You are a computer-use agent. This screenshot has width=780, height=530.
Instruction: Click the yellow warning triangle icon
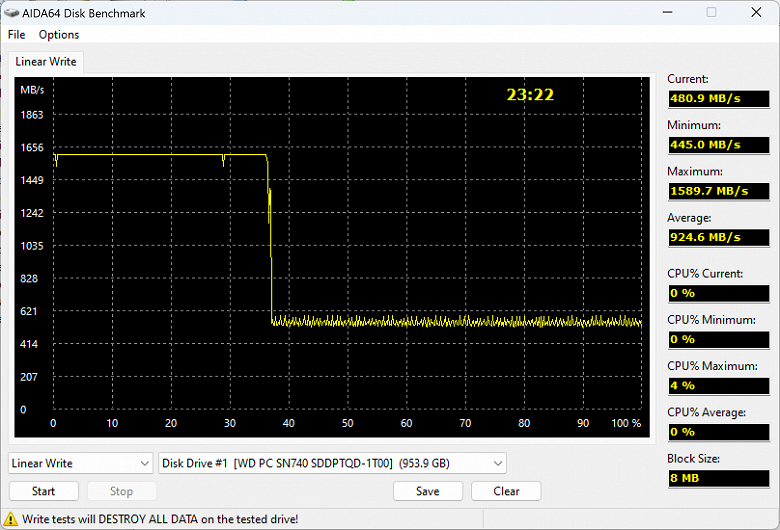click(10, 519)
